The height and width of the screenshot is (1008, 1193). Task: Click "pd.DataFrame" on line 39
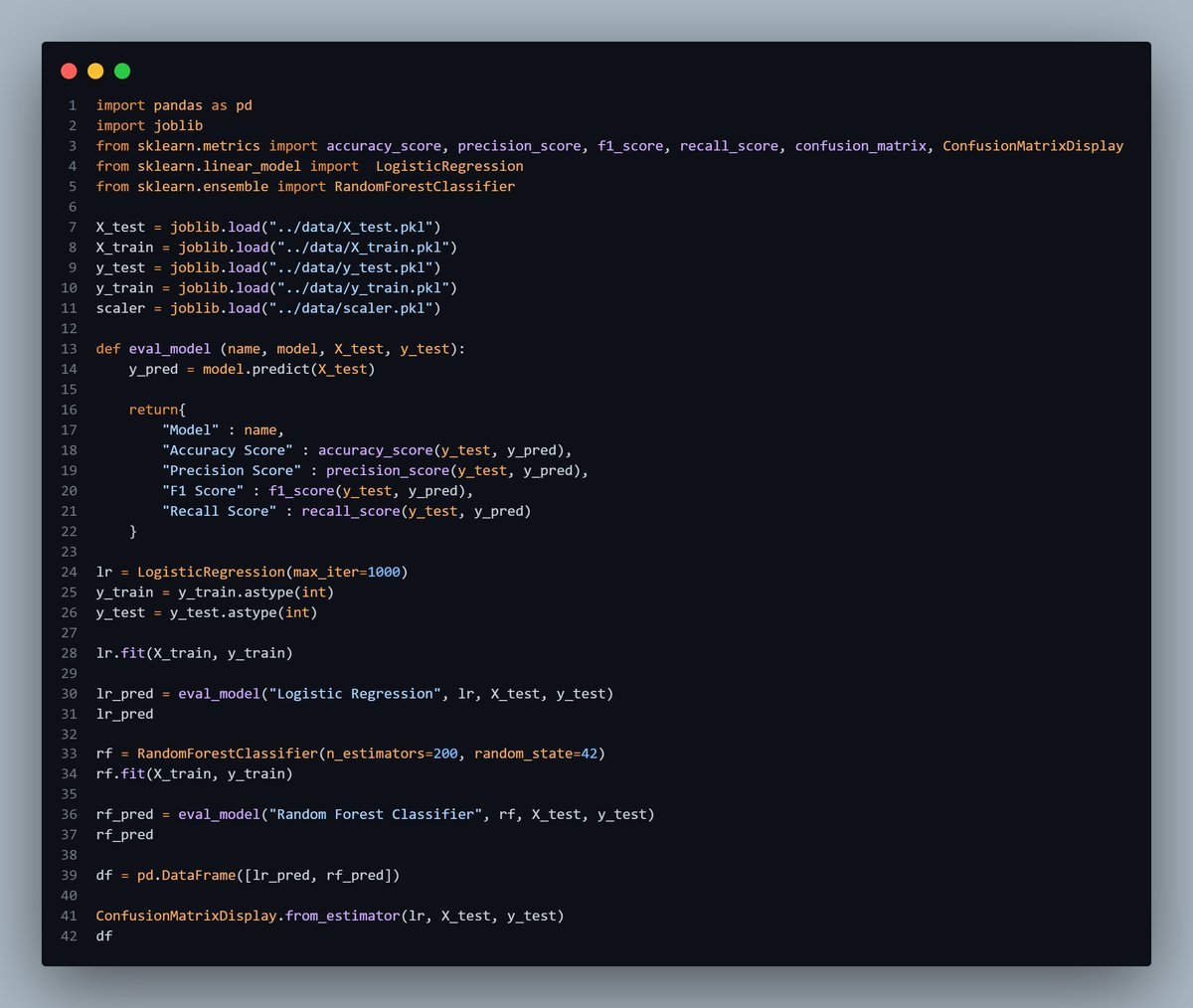click(x=187, y=875)
